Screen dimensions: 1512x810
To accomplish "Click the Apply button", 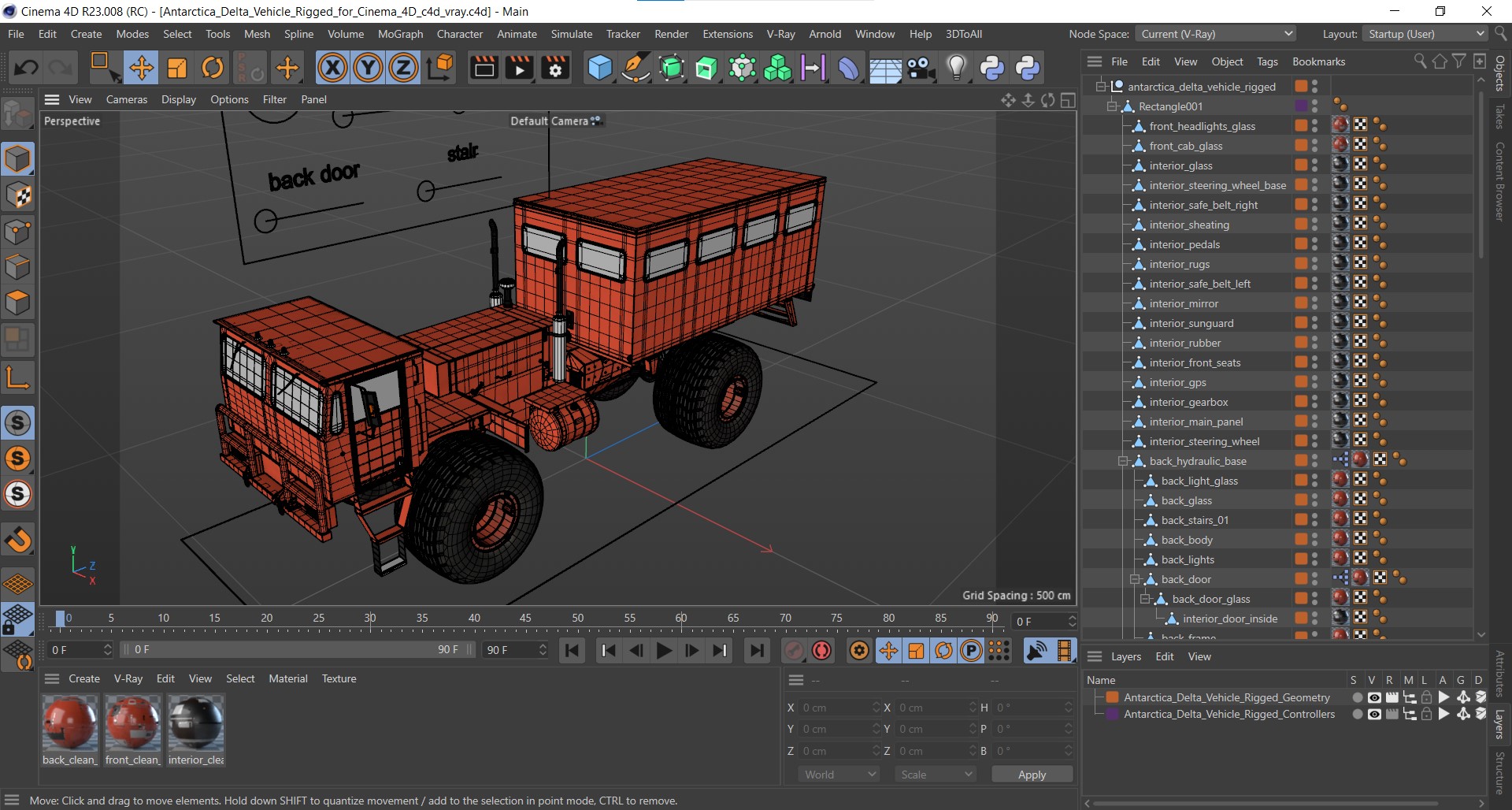I will [1032, 775].
